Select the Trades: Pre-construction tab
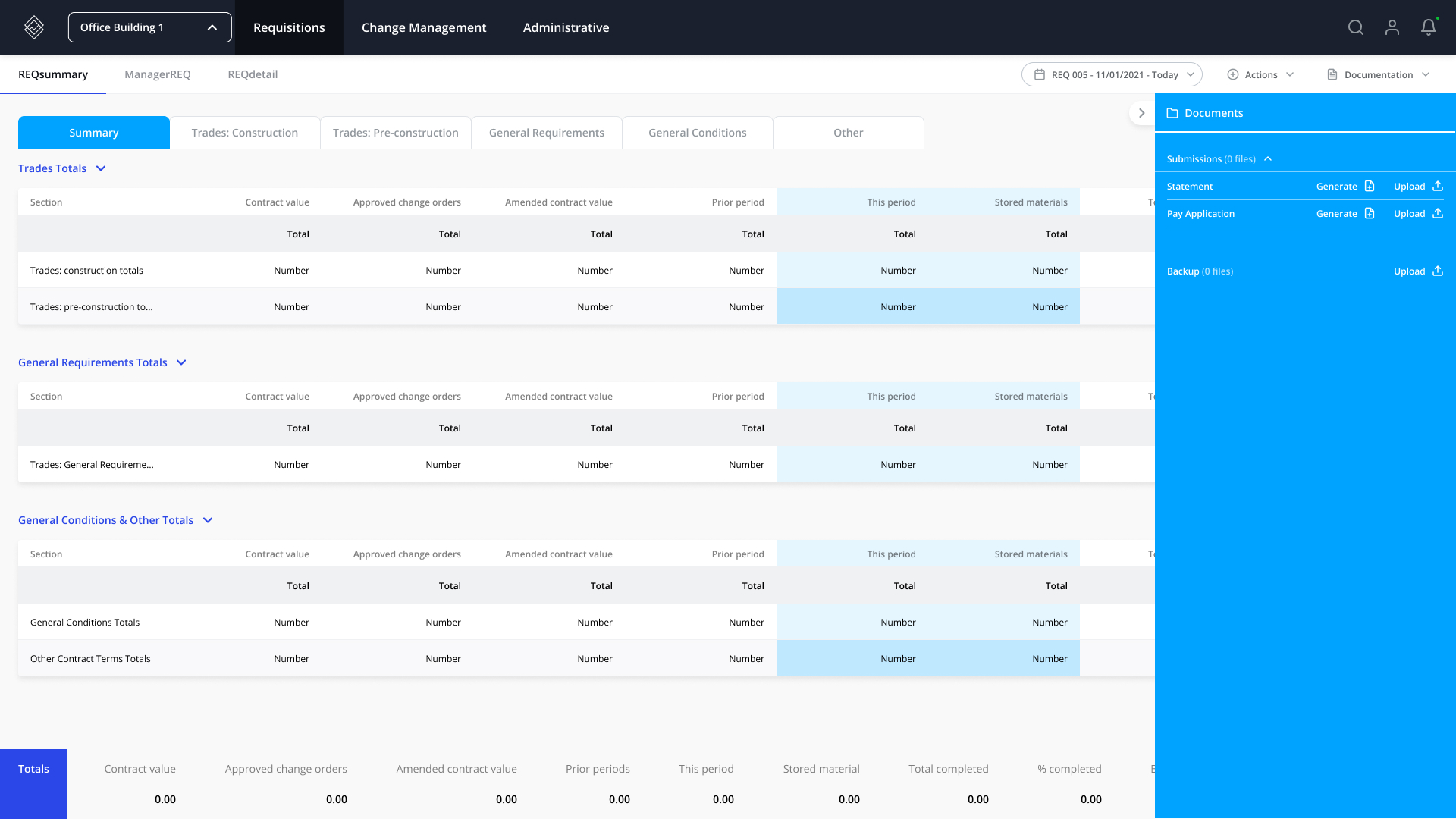 [x=396, y=132]
